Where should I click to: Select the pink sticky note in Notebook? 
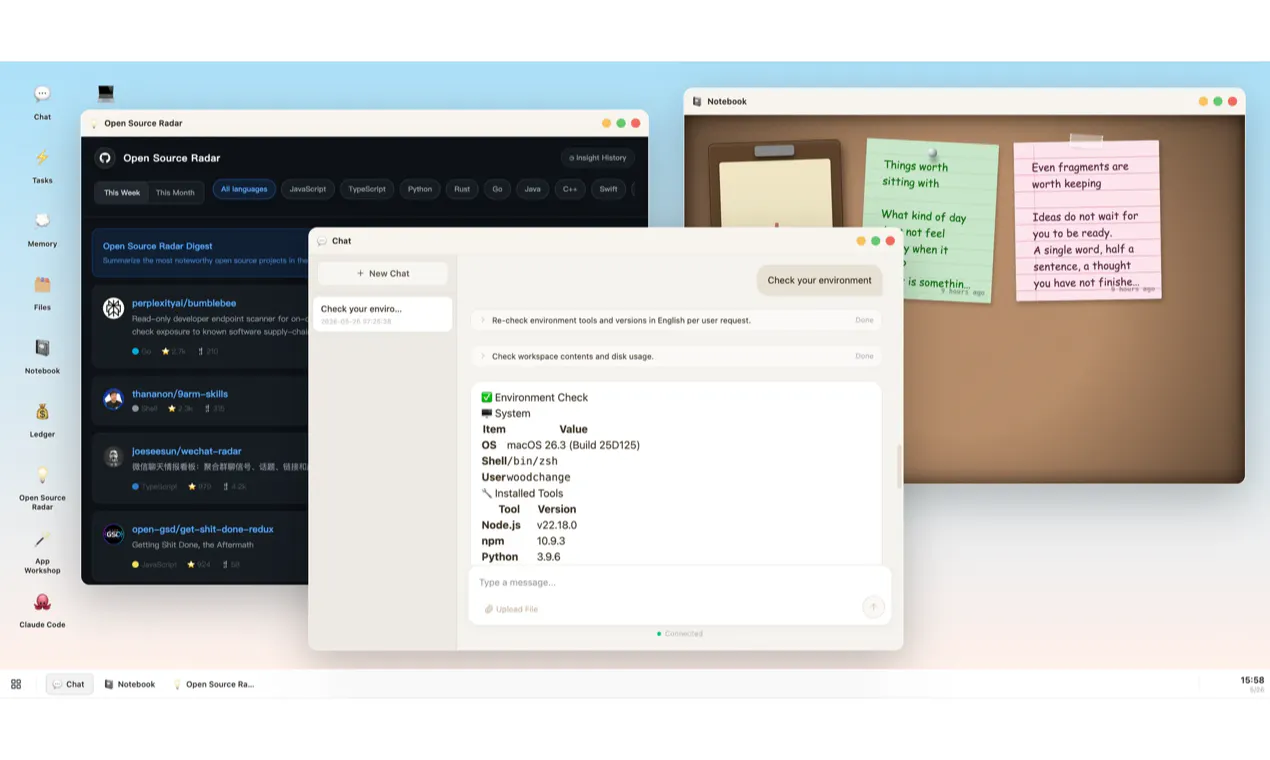[x=1087, y=219]
